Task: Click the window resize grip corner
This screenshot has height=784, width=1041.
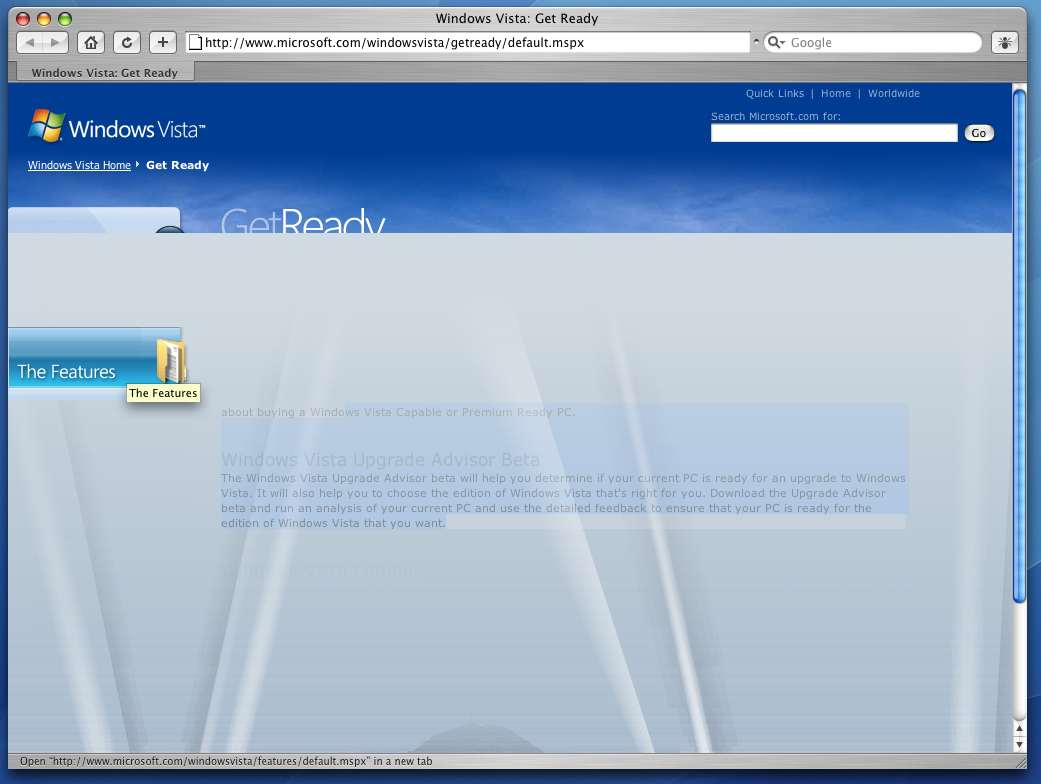Action: click(x=1019, y=761)
